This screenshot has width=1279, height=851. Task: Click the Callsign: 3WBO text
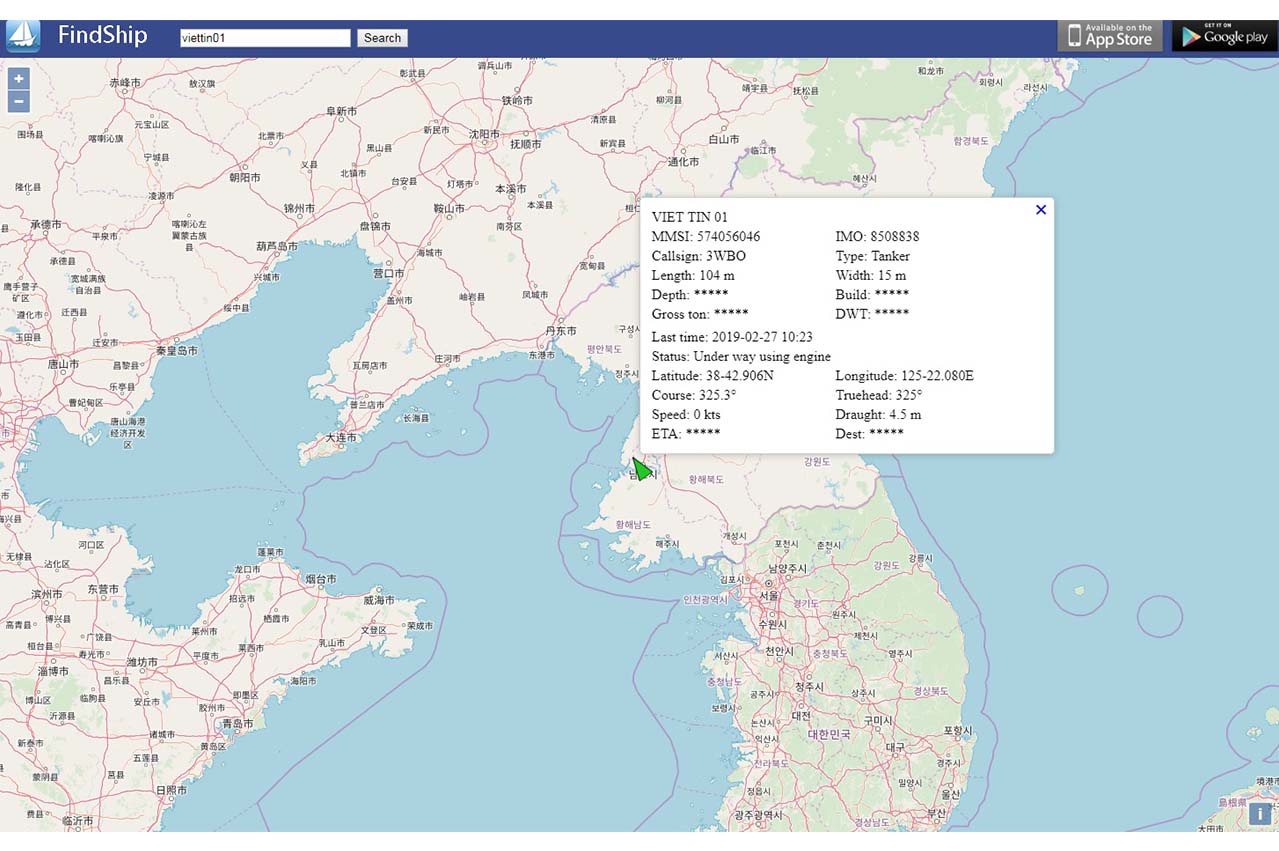click(x=698, y=256)
